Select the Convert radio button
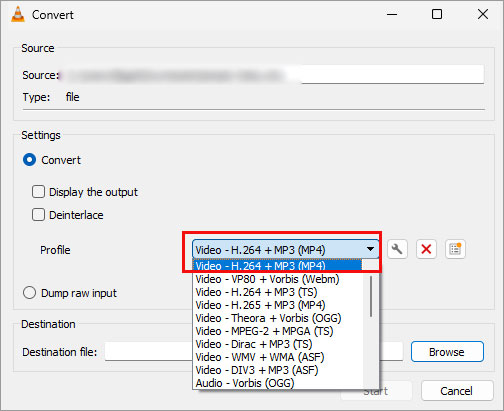This screenshot has width=504, height=411. coord(29,160)
